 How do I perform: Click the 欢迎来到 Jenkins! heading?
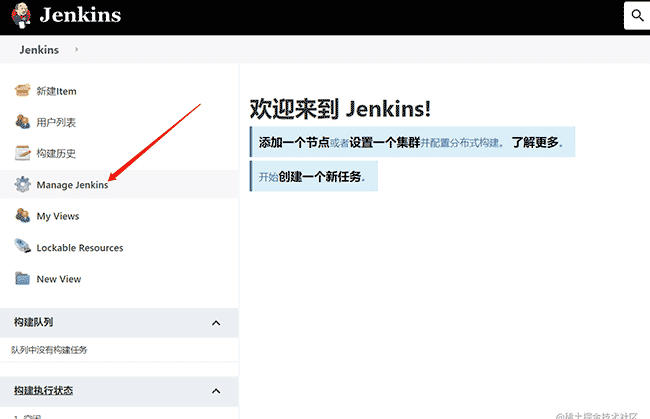click(340, 109)
